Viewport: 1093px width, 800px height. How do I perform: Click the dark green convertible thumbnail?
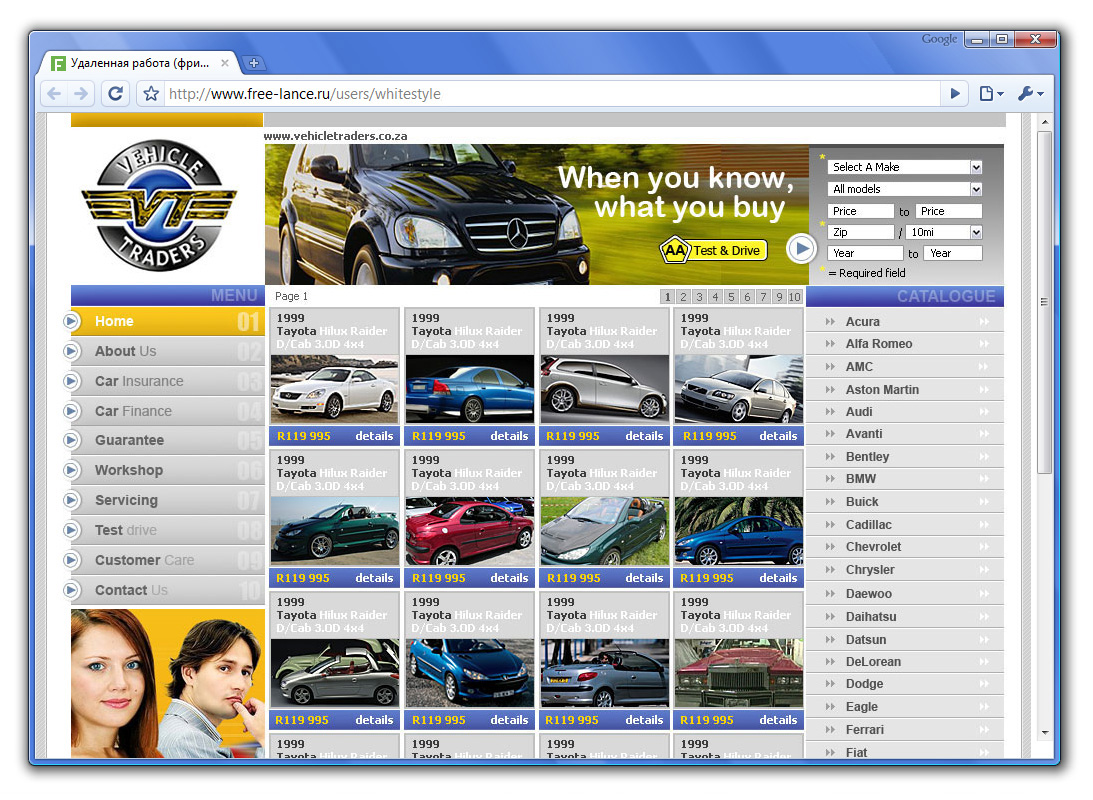[335, 531]
